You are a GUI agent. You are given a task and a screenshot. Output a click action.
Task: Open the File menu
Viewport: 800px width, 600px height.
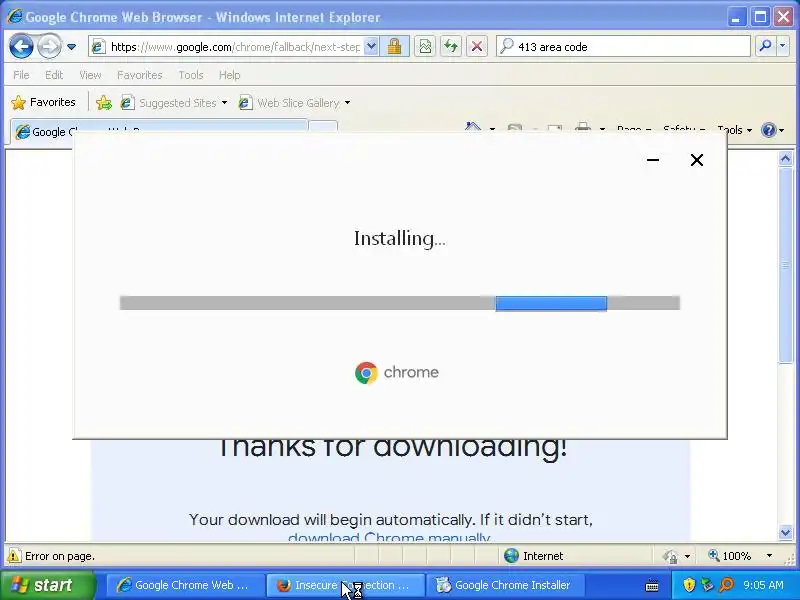21,75
